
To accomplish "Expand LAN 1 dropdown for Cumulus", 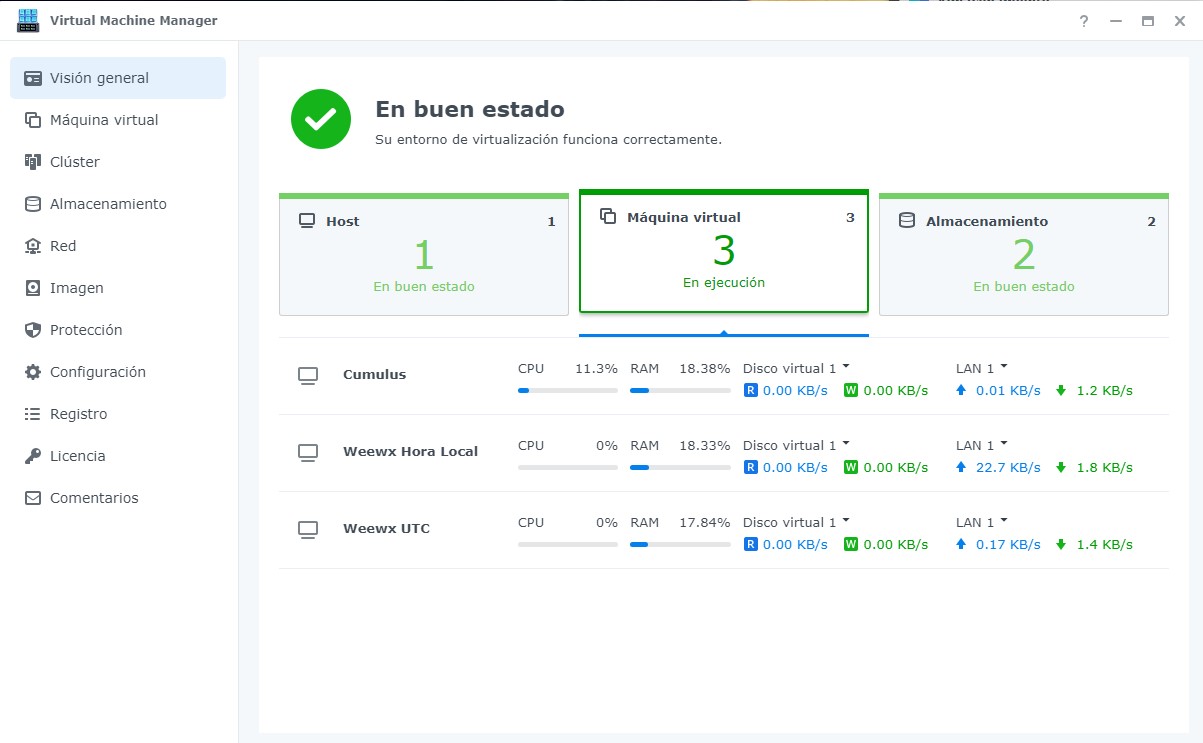I will [x=1003, y=367].
